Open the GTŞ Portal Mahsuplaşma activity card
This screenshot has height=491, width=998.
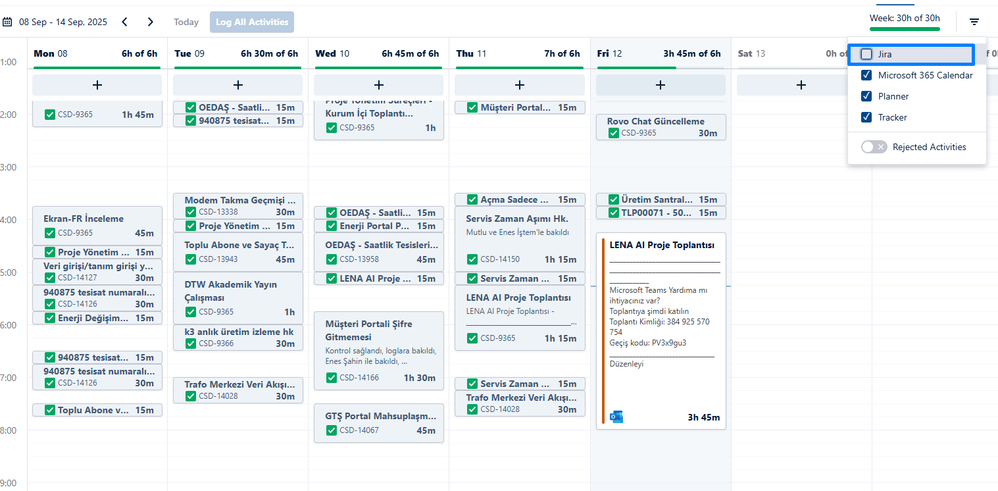coord(379,422)
